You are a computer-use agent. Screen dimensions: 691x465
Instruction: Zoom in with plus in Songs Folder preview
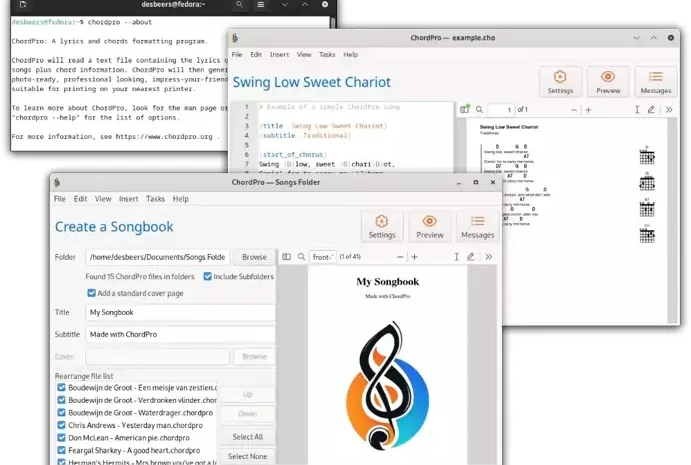(x=414, y=257)
